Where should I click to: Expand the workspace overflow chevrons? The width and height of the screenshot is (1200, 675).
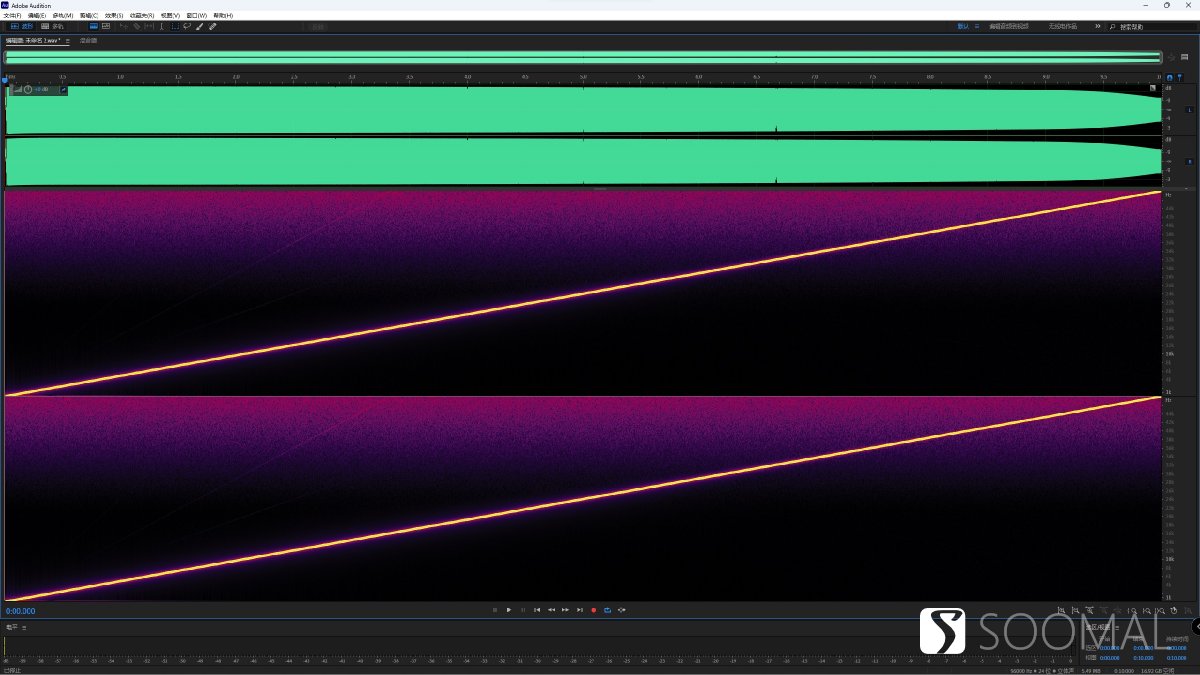(1098, 26)
